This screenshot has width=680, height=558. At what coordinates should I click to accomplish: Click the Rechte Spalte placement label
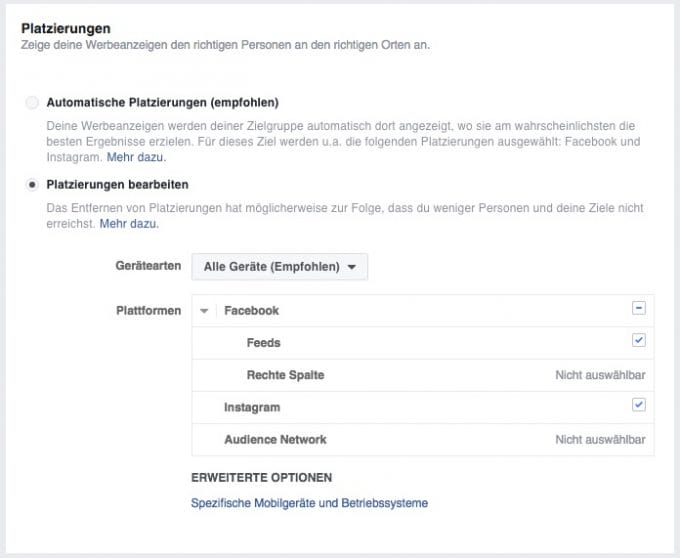tap(285, 375)
